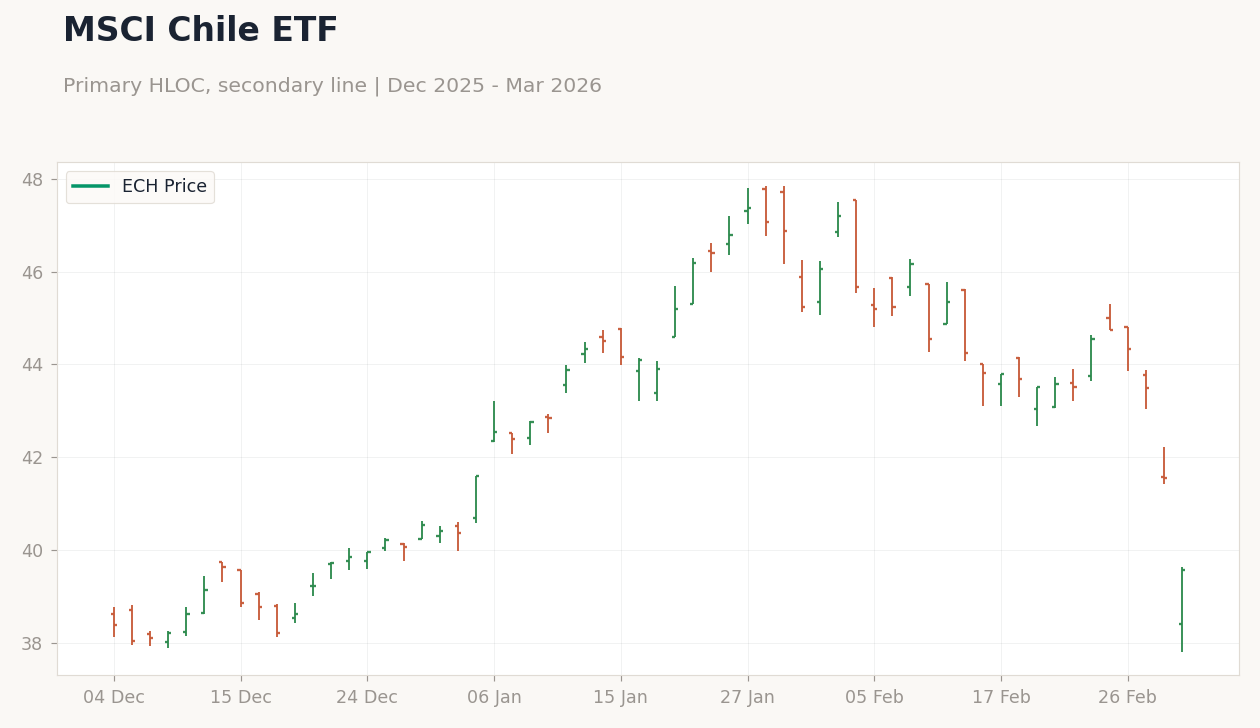Click the tall green bar at 06 Jan
This screenshot has width=1260, height=728.
tap(494, 421)
